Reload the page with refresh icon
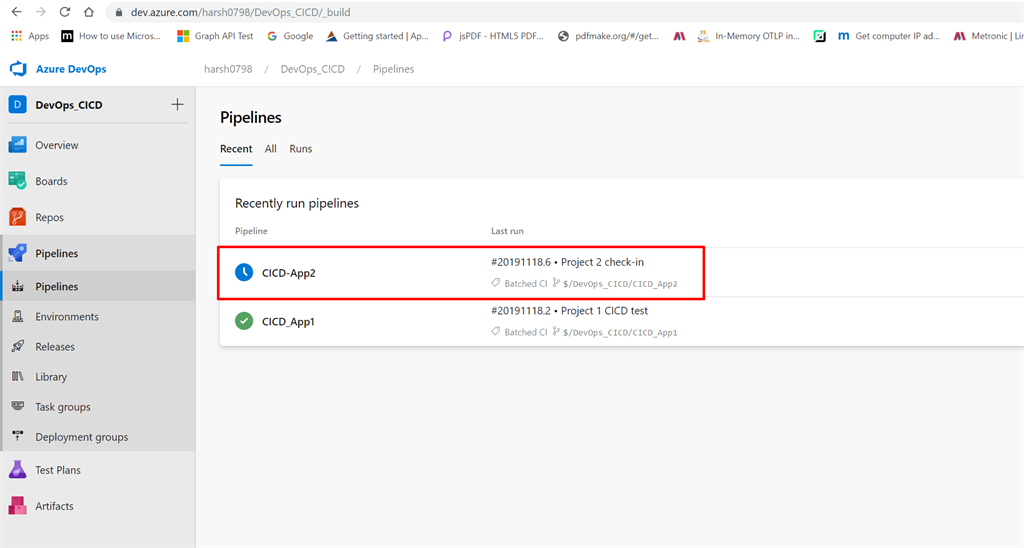 tap(65, 12)
